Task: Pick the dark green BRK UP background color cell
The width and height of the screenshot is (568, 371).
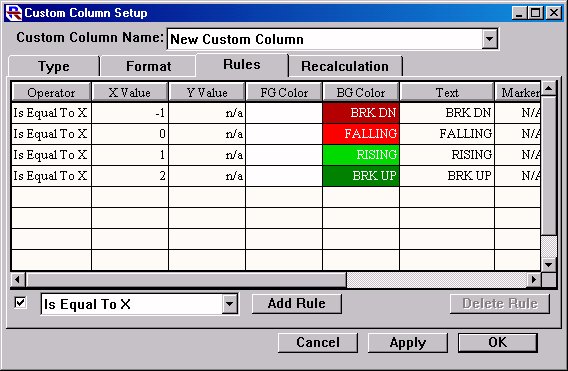Action: tap(361, 176)
